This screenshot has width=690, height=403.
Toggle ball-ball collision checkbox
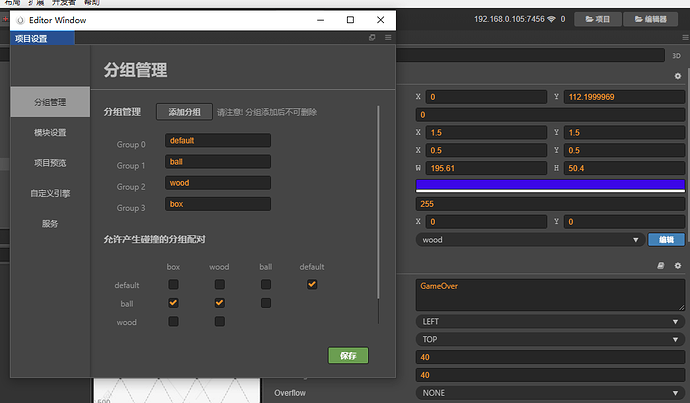266,303
